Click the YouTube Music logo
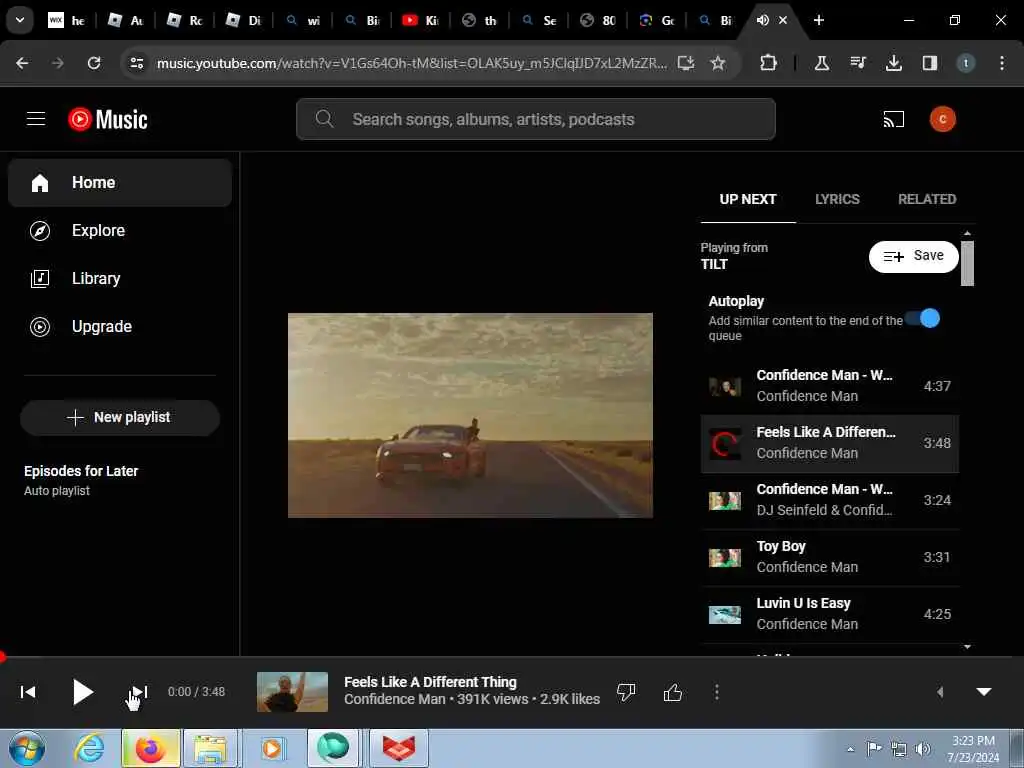1024x768 pixels. 108,120
